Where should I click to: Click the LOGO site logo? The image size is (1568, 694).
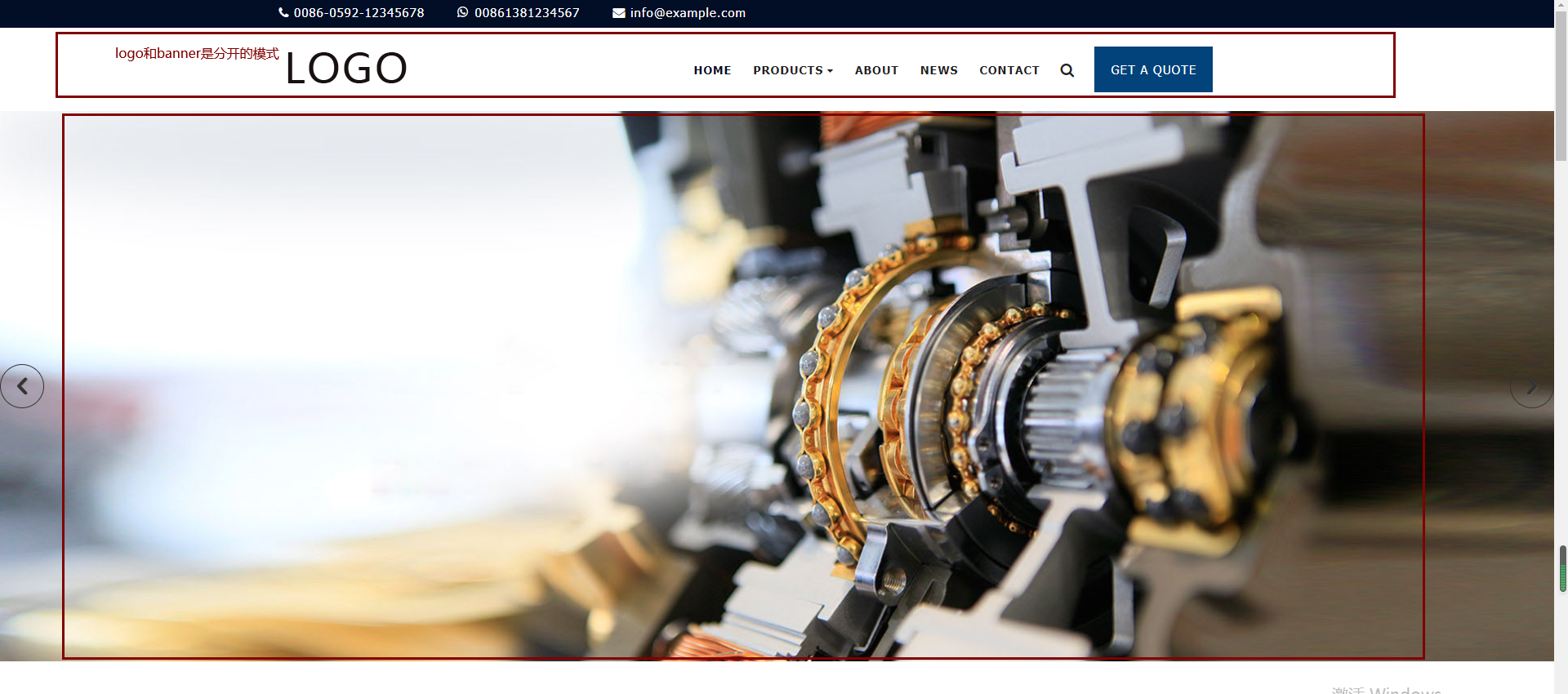pyautogui.click(x=346, y=69)
